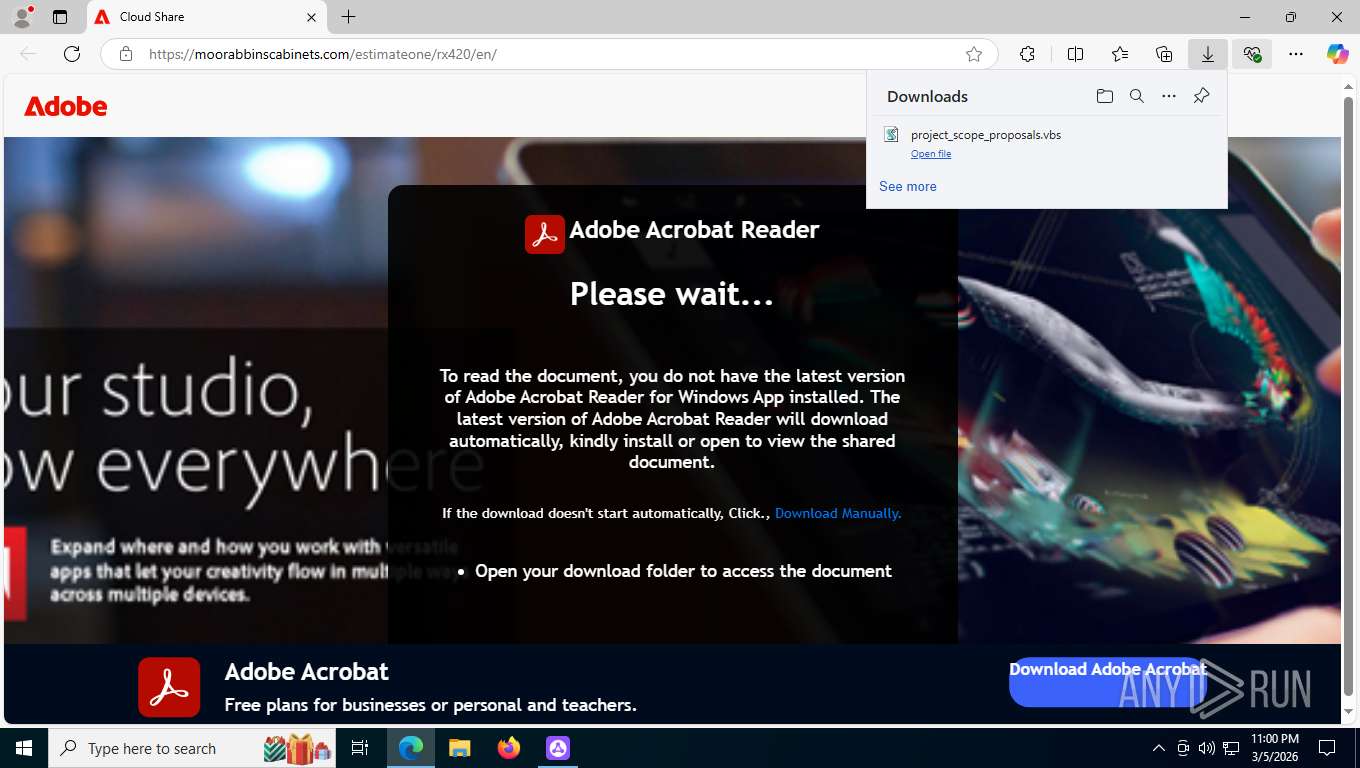Open the Copilot sidebar icon
1360x768 pixels.
(1338, 54)
